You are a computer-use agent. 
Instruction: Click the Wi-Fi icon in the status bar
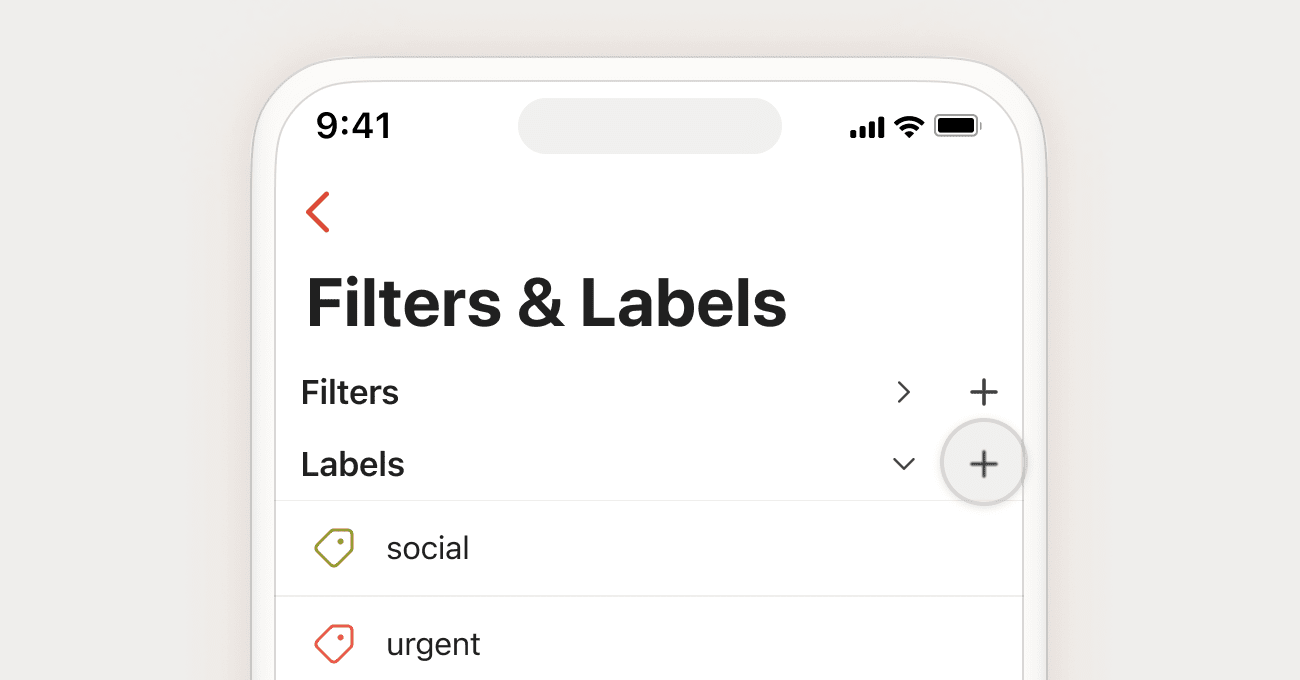tap(908, 126)
